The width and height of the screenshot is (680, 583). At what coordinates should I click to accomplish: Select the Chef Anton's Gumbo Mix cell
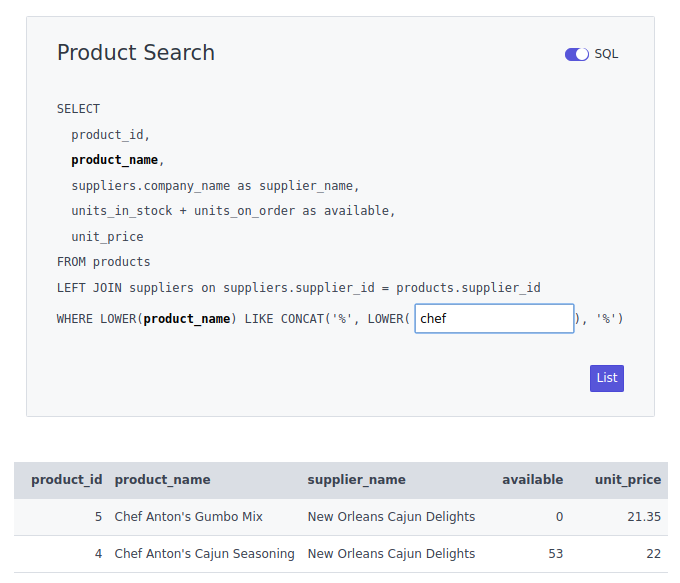(x=188, y=517)
